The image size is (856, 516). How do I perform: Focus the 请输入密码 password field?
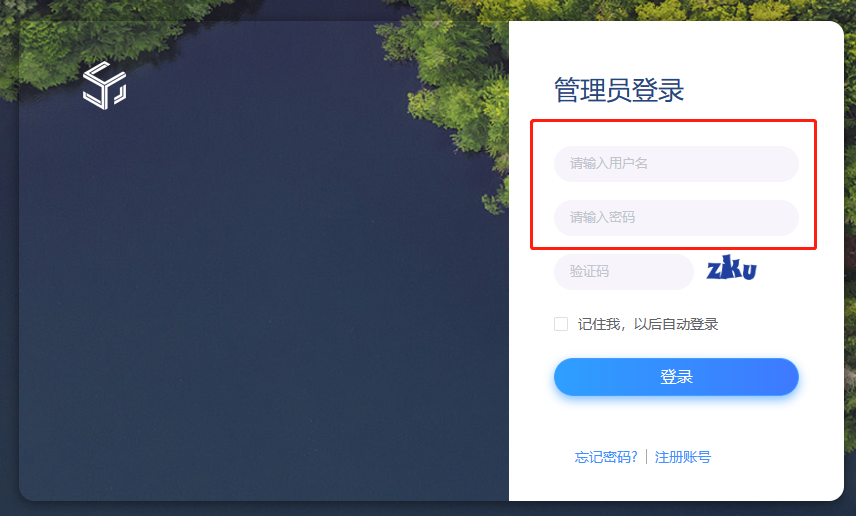pyautogui.click(x=676, y=217)
